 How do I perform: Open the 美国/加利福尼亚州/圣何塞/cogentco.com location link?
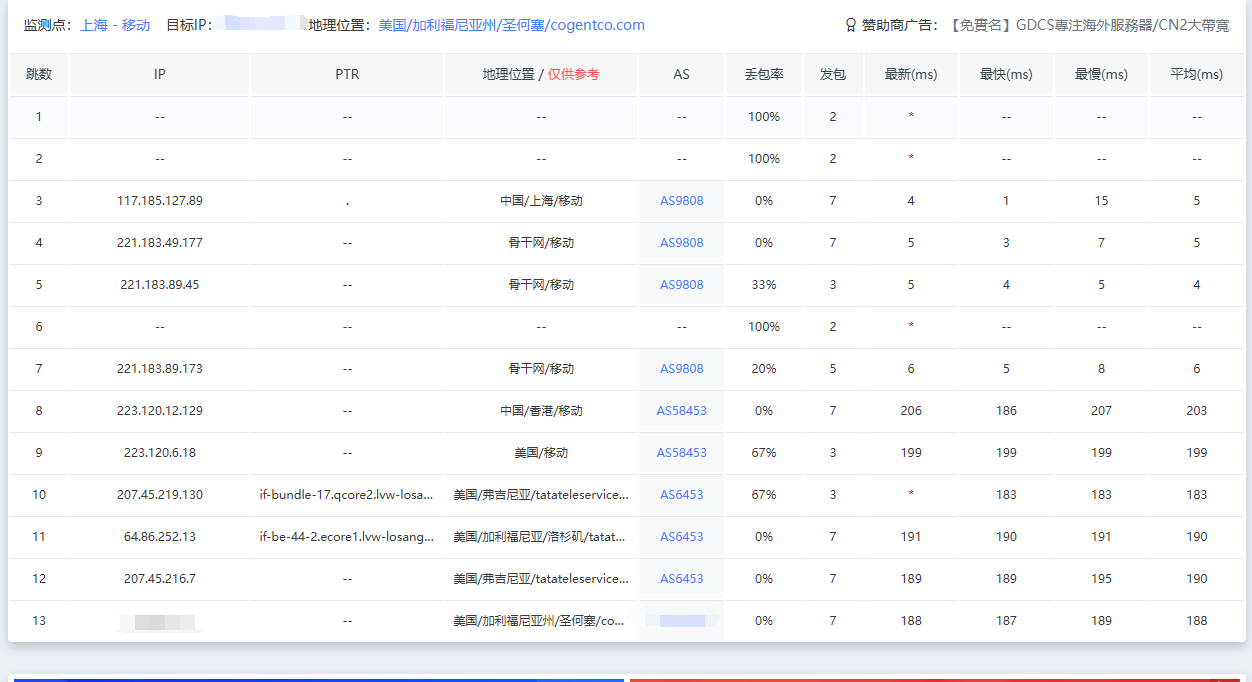(511, 25)
